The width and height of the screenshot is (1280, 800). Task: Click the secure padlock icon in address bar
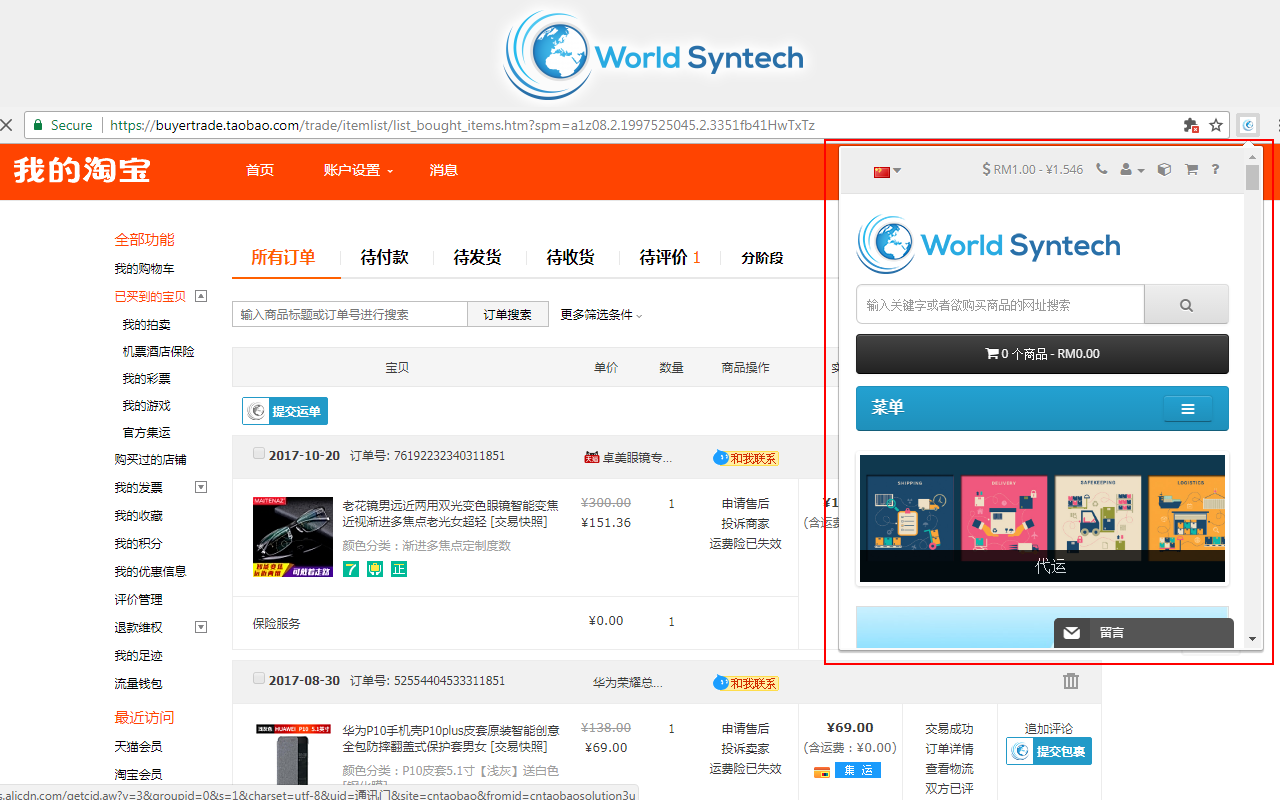point(38,125)
